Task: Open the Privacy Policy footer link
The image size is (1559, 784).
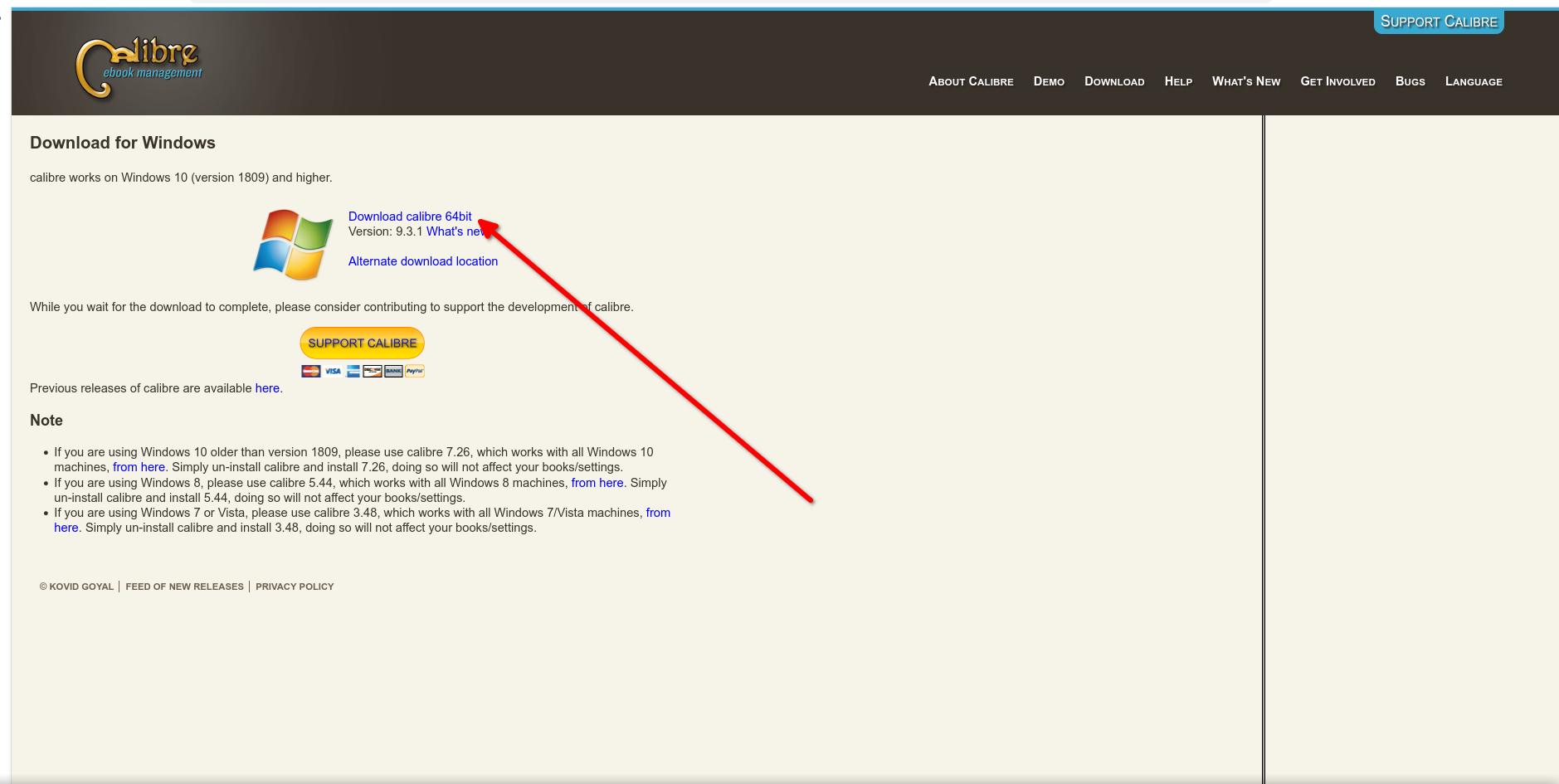Action: point(295,587)
